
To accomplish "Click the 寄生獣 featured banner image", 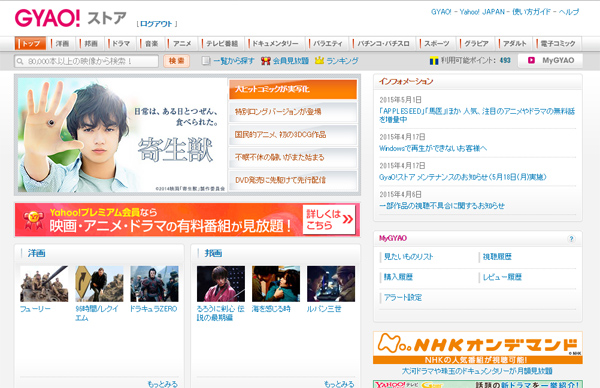I will pos(122,135).
